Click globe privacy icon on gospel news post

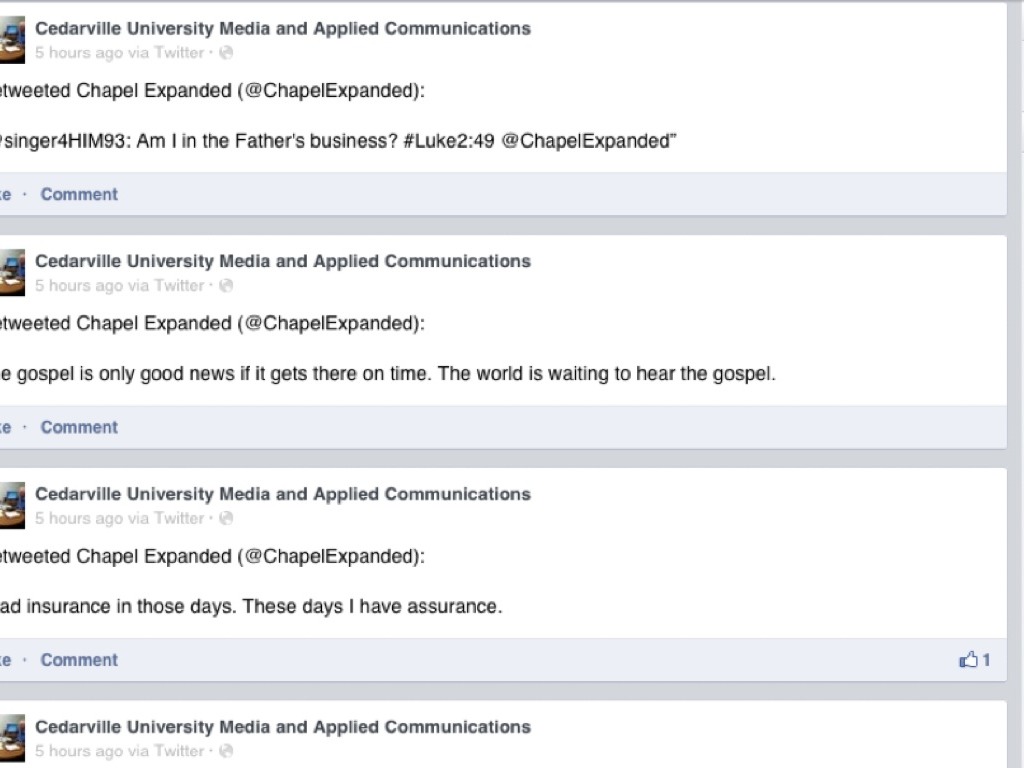click(226, 286)
